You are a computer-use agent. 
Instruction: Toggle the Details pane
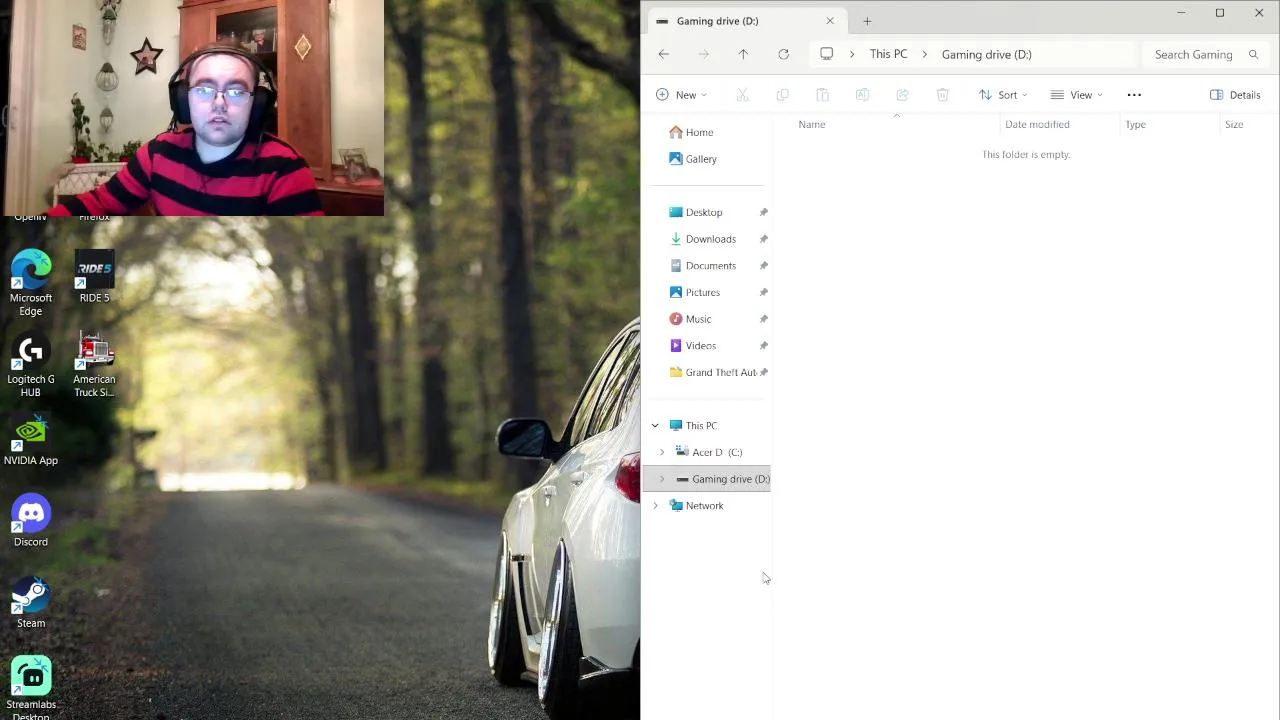click(1235, 95)
